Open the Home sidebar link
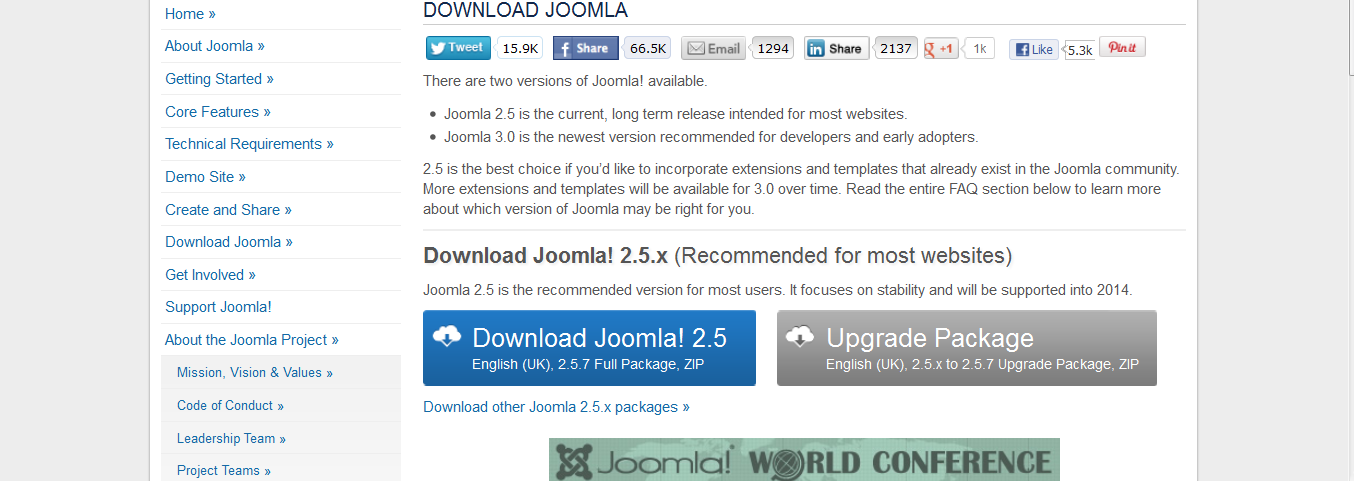 coord(190,14)
